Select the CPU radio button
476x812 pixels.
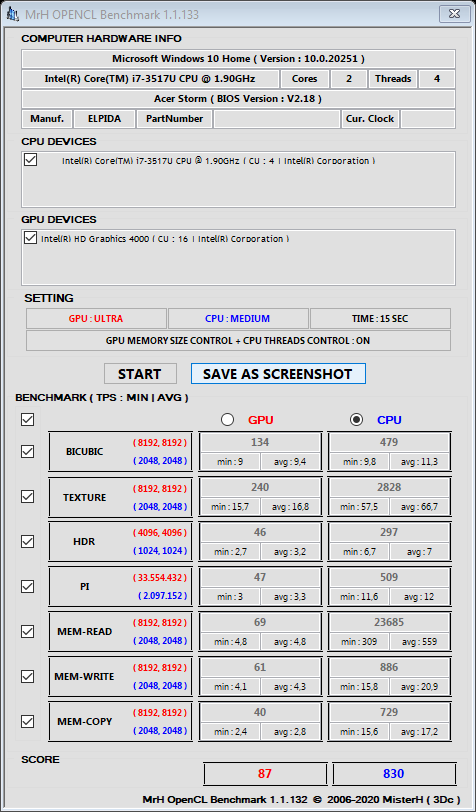click(356, 420)
